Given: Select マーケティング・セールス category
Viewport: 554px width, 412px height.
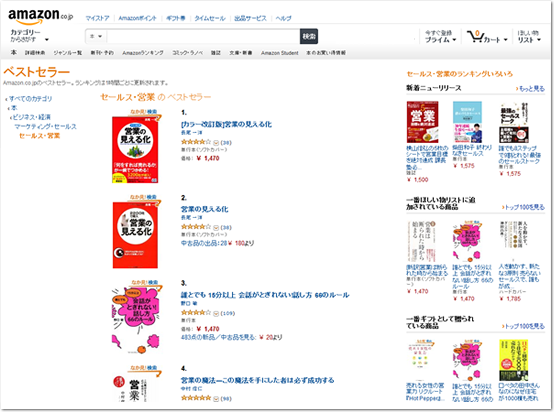Looking at the screenshot, I should (45, 126).
